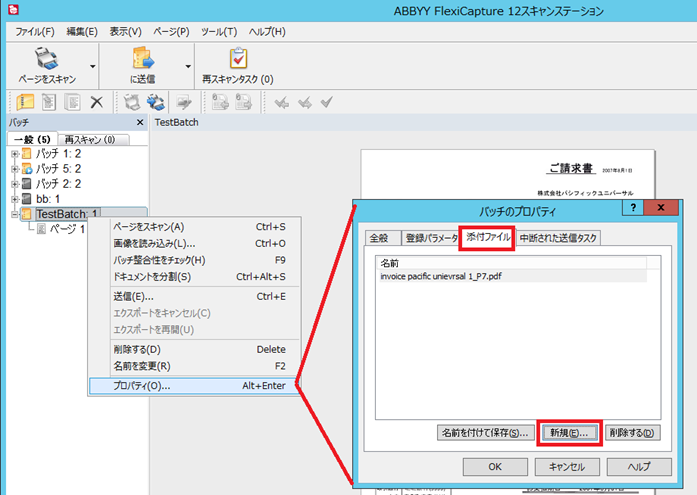
Task: Click the Help (ヘルプ) button in dialog
Action: (x=639, y=467)
